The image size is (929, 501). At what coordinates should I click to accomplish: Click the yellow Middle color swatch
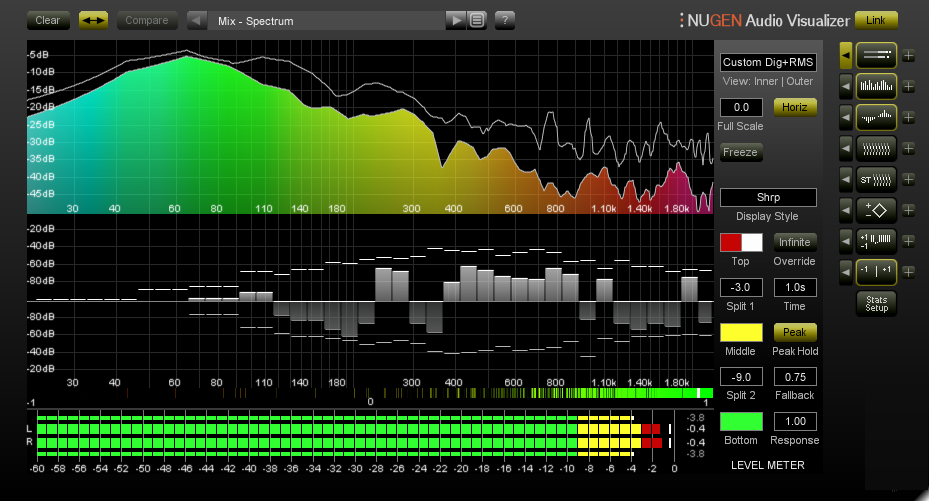pyautogui.click(x=741, y=332)
